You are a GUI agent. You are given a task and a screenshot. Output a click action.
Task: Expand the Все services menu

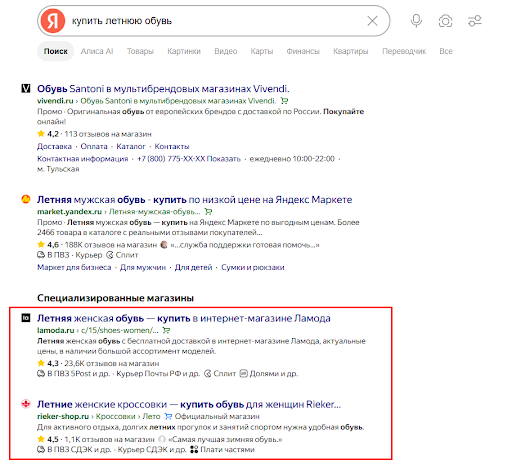pyautogui.click(x=446, y=51)
